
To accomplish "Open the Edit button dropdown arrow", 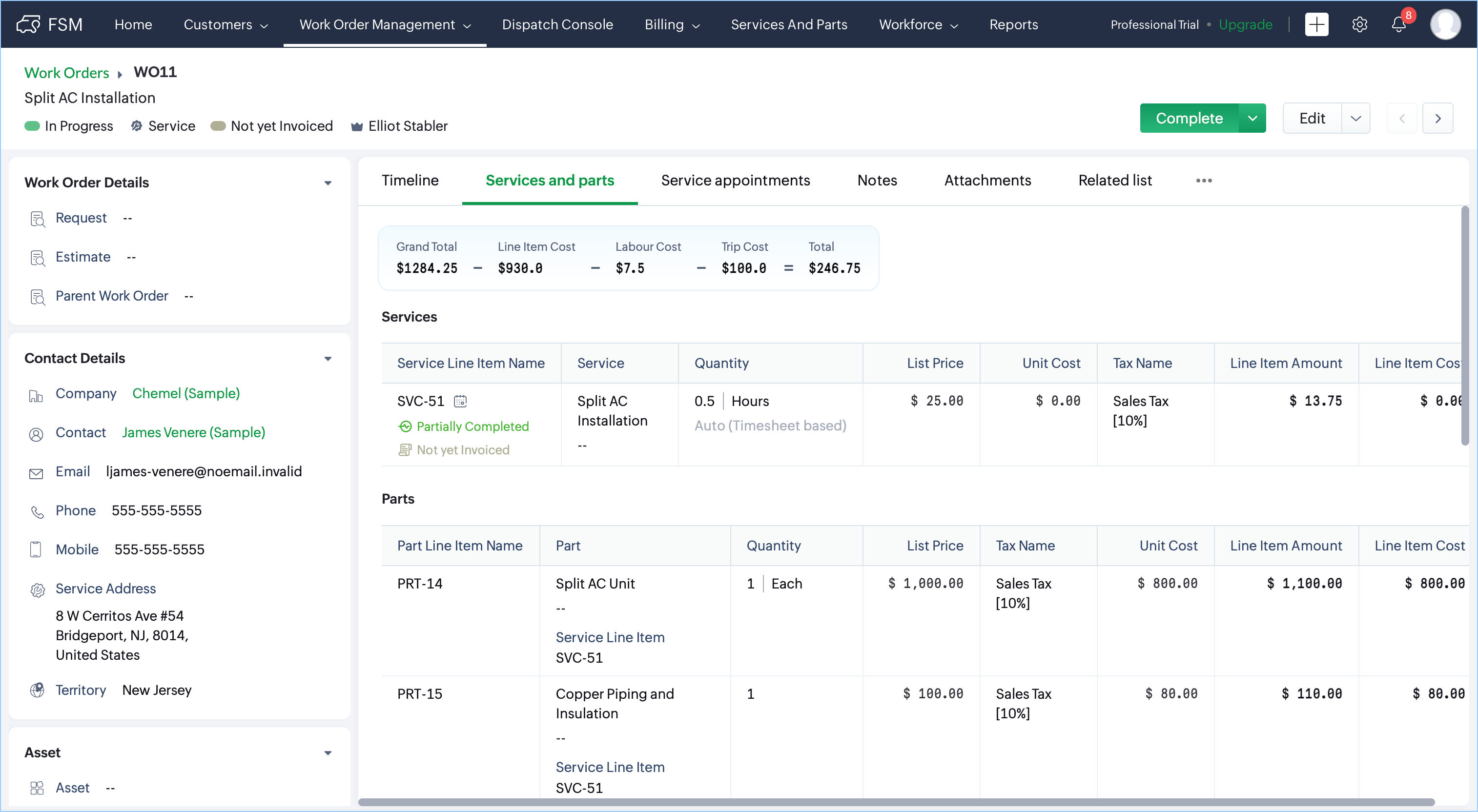I will click(1355, 119).
